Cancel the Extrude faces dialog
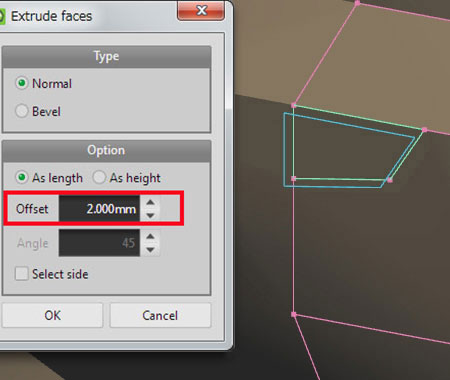The height and width of the screenshot is (380, 450). [x=160, y=315]
